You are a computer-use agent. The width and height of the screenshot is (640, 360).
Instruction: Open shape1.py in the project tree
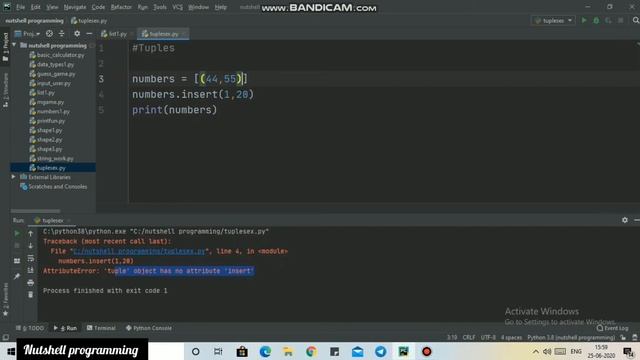[49, 130]
